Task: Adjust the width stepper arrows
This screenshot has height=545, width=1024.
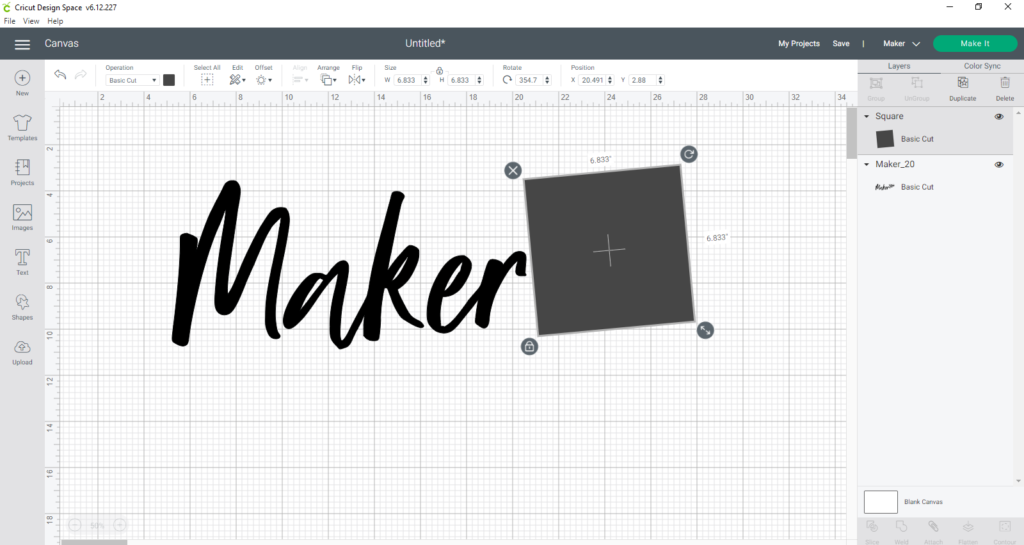Action: 426,80
